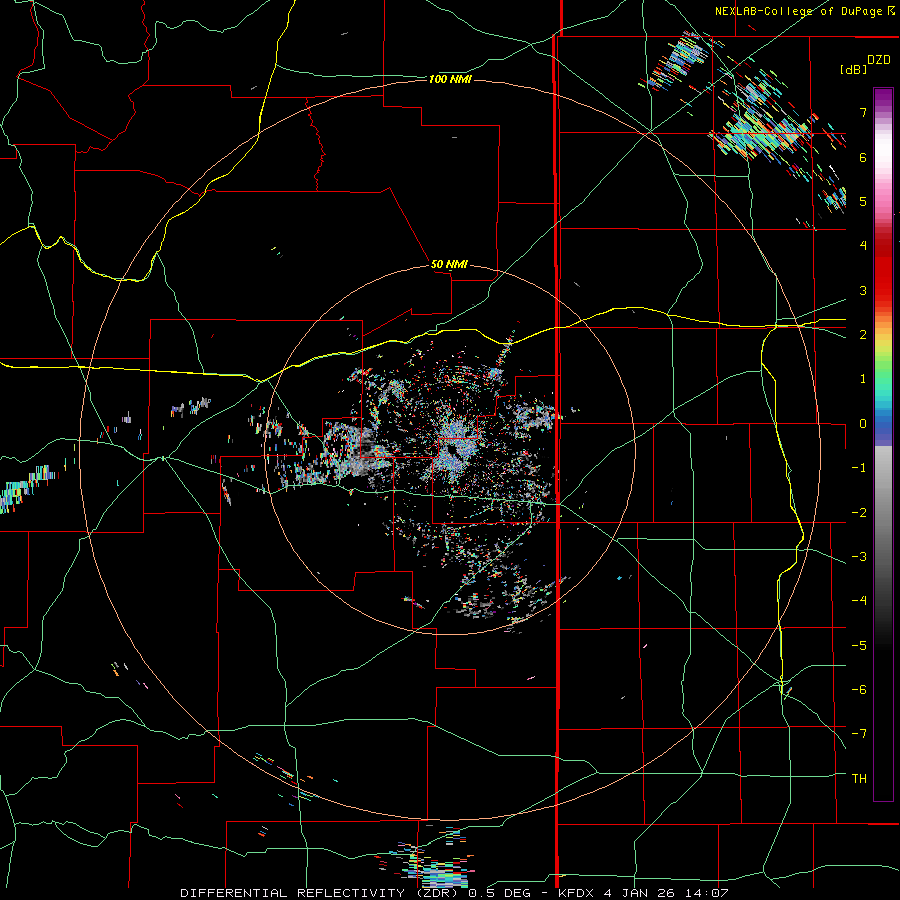Click the 5 dB colorbar label
Image resolution: width=900 pixels, height=900 pixels.
[x=863, y=201]
